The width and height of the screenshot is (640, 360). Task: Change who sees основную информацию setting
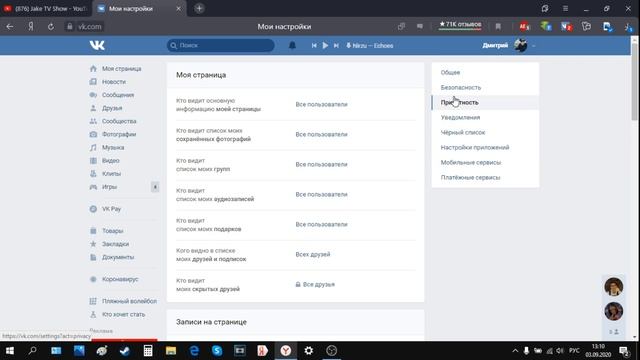click(x=322, y=104)
